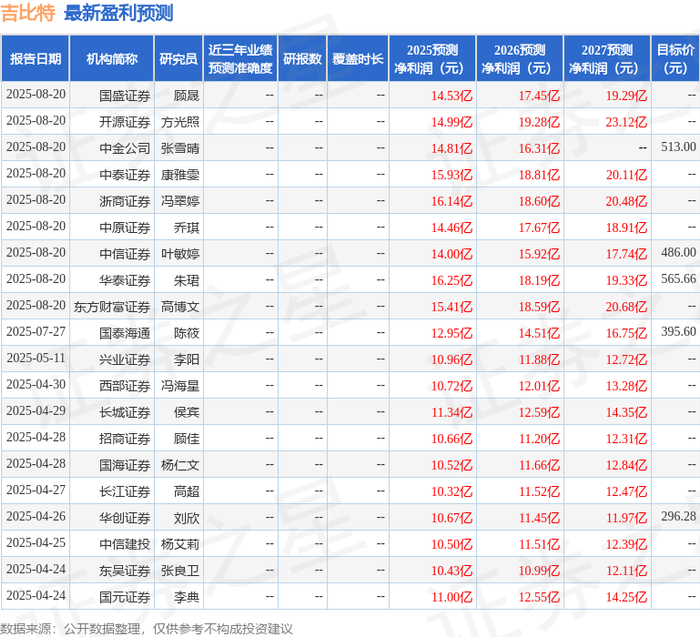Click institution 兴业证券
This screenshot has height=637, width=700.
[x=125, y=359]
